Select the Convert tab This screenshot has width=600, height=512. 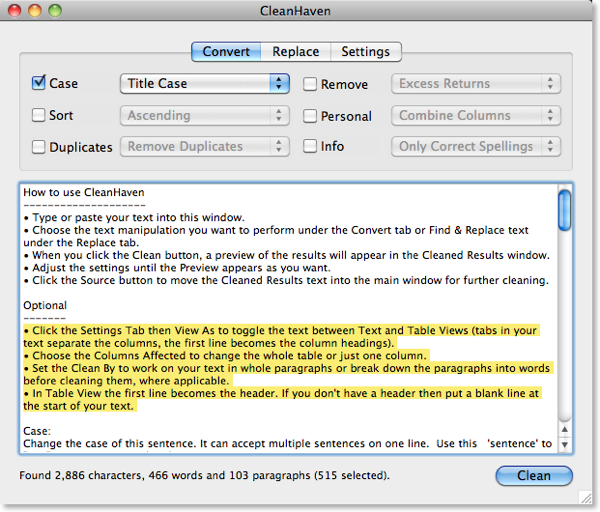pos(226,52)
